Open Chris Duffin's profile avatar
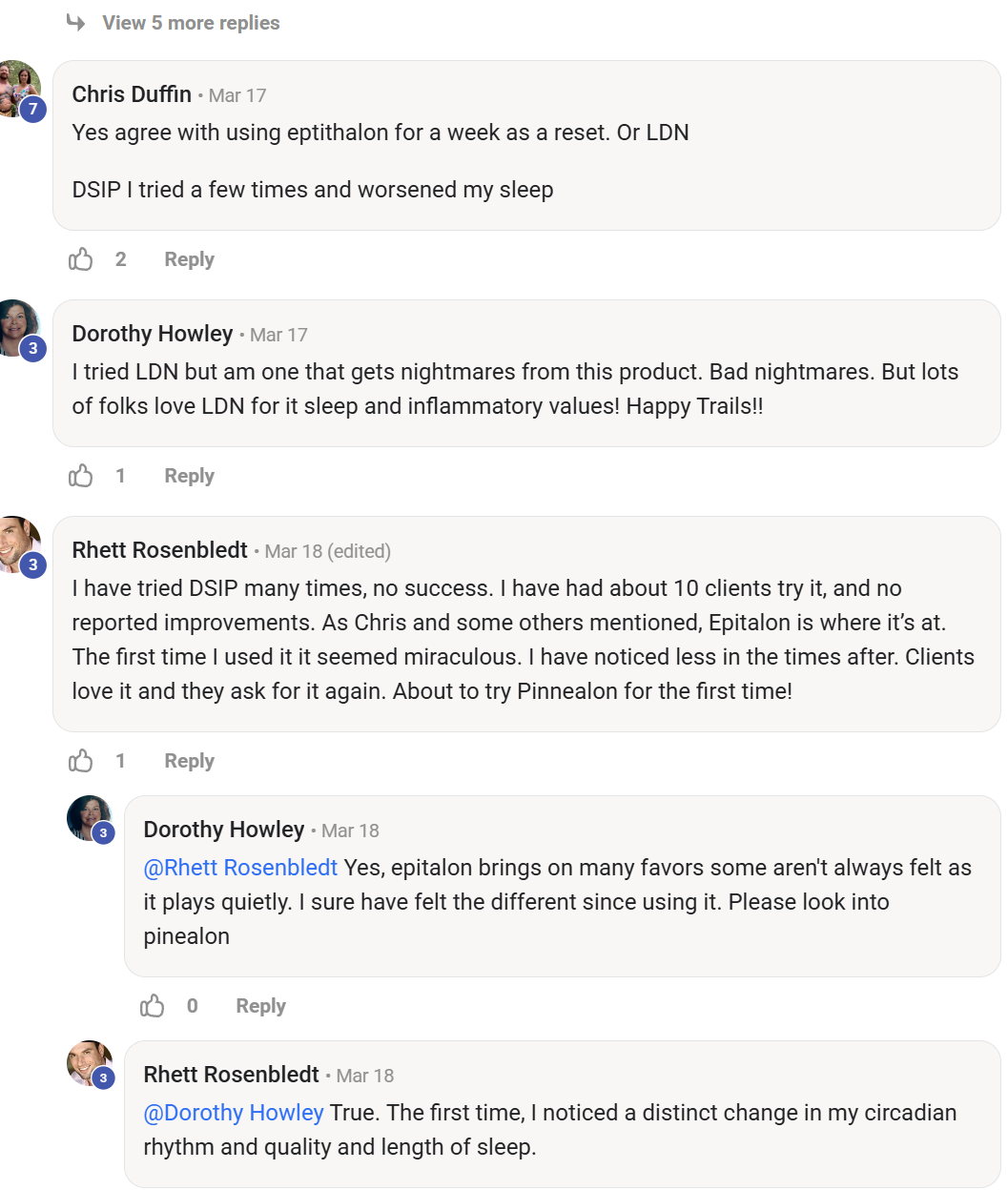The width and height of the screenshot is (1008, 1190). [x=17, y=87]
